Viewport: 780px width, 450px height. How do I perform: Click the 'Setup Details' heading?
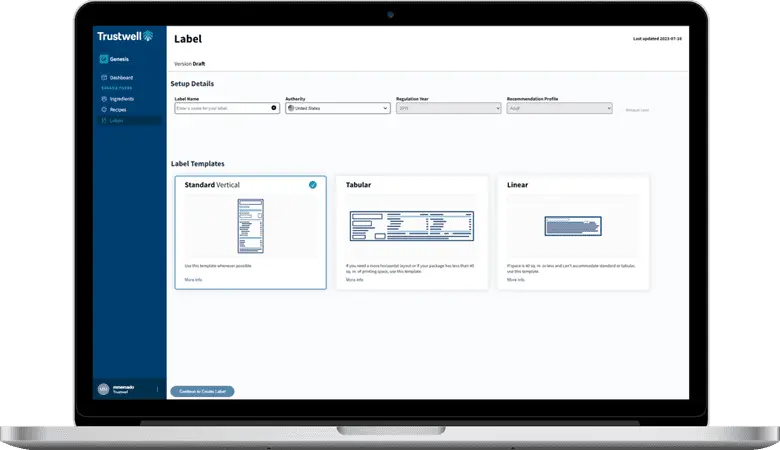192,84
